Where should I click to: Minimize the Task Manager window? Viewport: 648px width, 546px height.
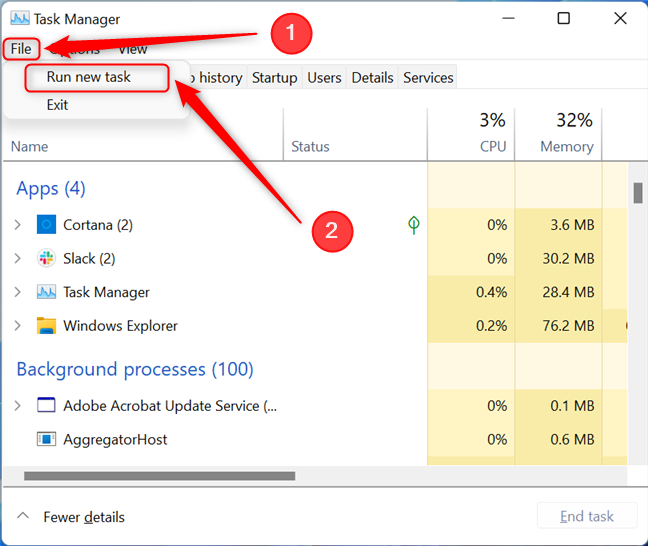[x=508, y=18]
